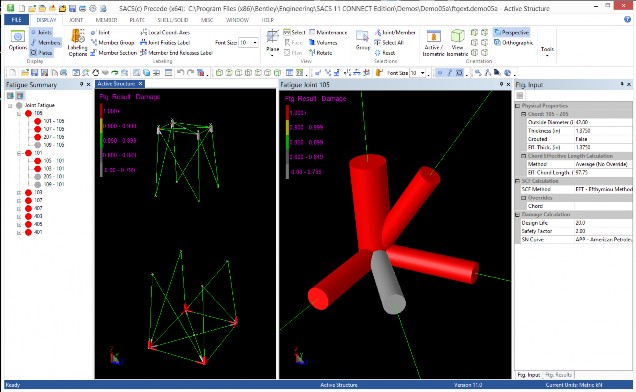This screenshot has height=392, width=636.
Task: Select brace 205 - 101 in tree
Action: 54,177
